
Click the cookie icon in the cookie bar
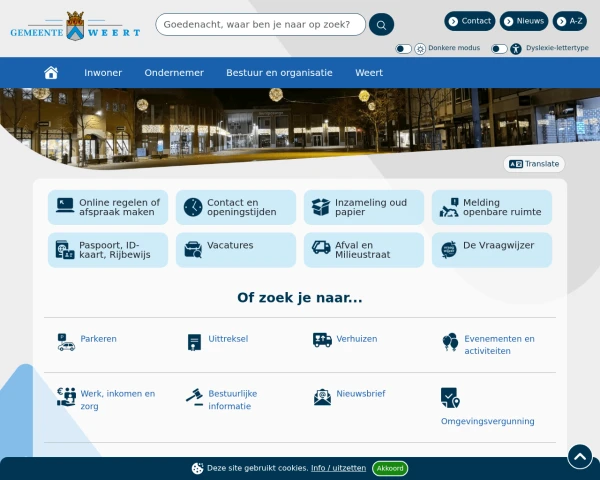[x=197, y=469]
